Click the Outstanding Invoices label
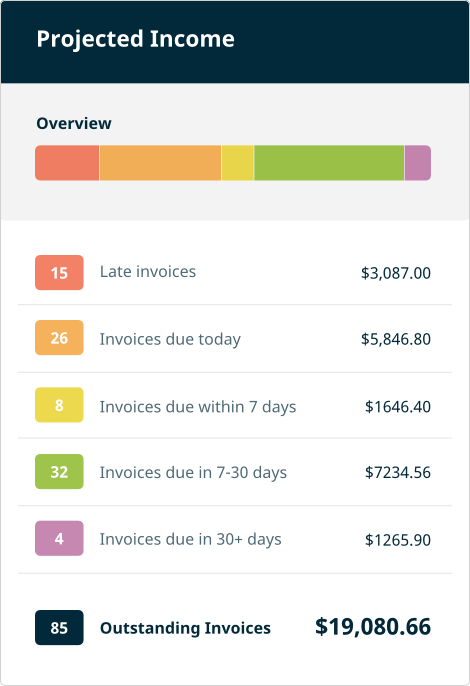This screenshot has width=470, height=686. point(185,628)
